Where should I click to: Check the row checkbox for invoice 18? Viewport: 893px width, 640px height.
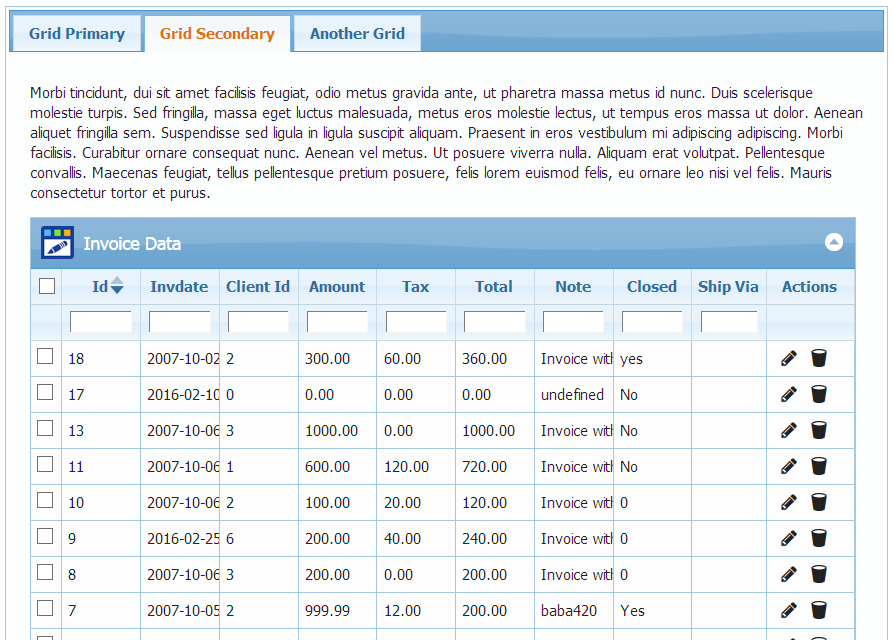pos(45,357)
